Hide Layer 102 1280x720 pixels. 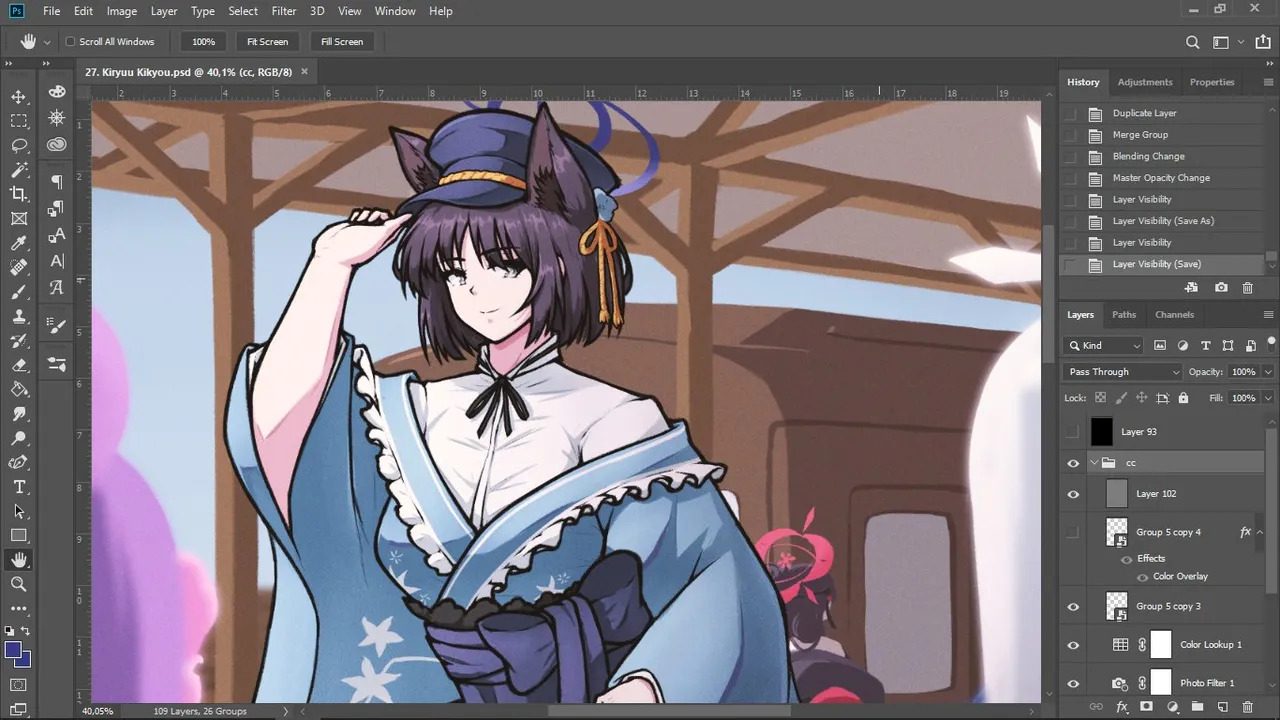(x=1073, y=494)
